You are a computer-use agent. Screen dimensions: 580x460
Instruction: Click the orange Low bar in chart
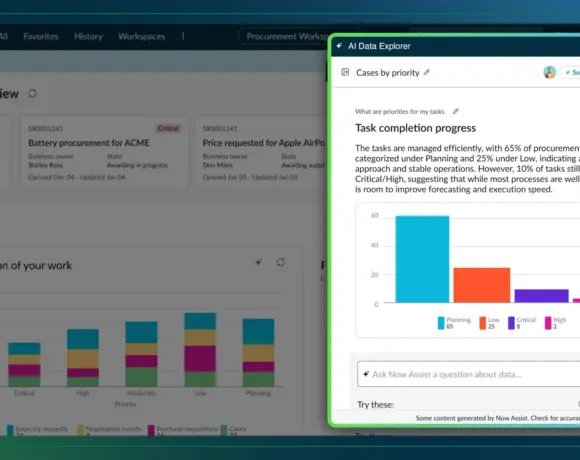click(x=482, y=285)
